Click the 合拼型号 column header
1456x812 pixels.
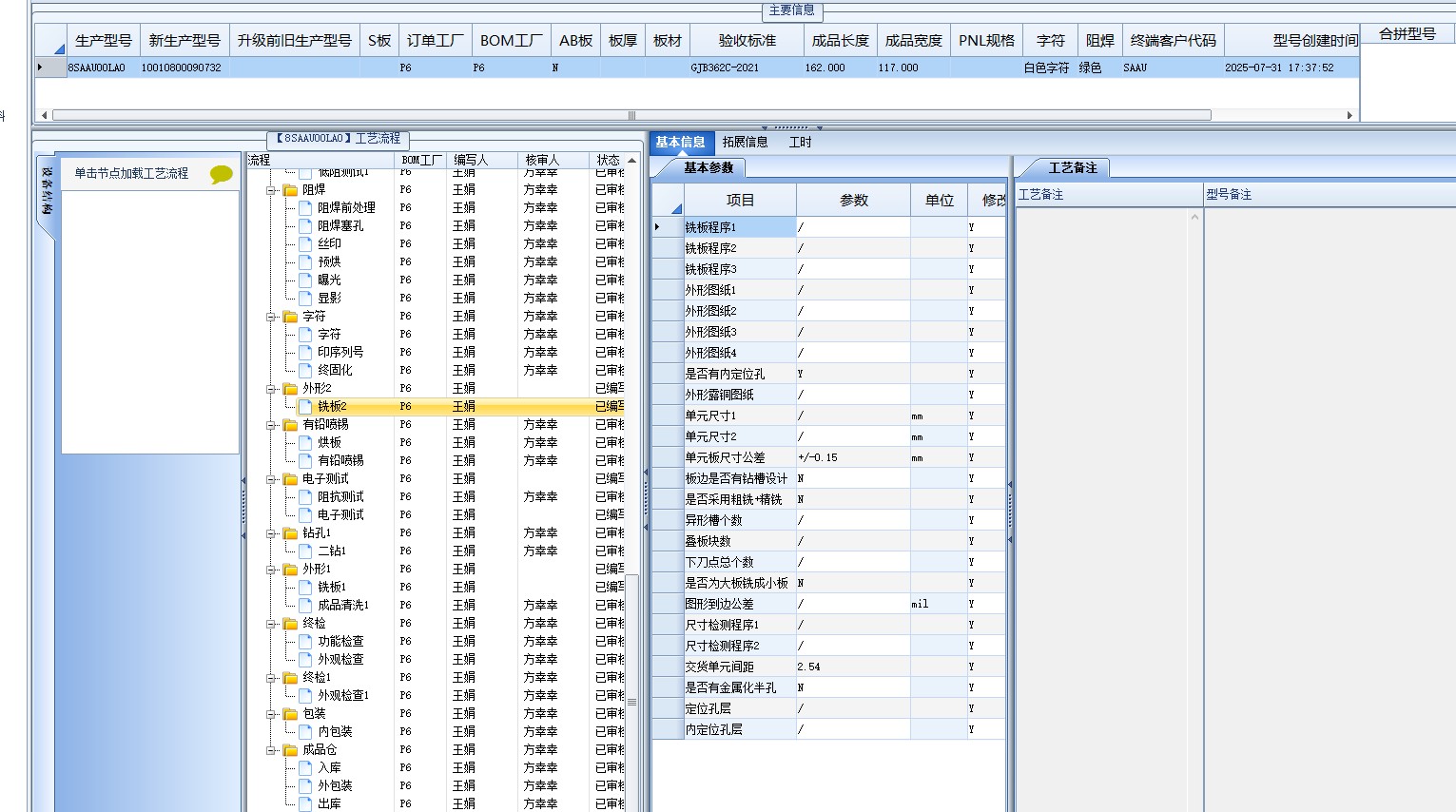tap(1407, 34)
